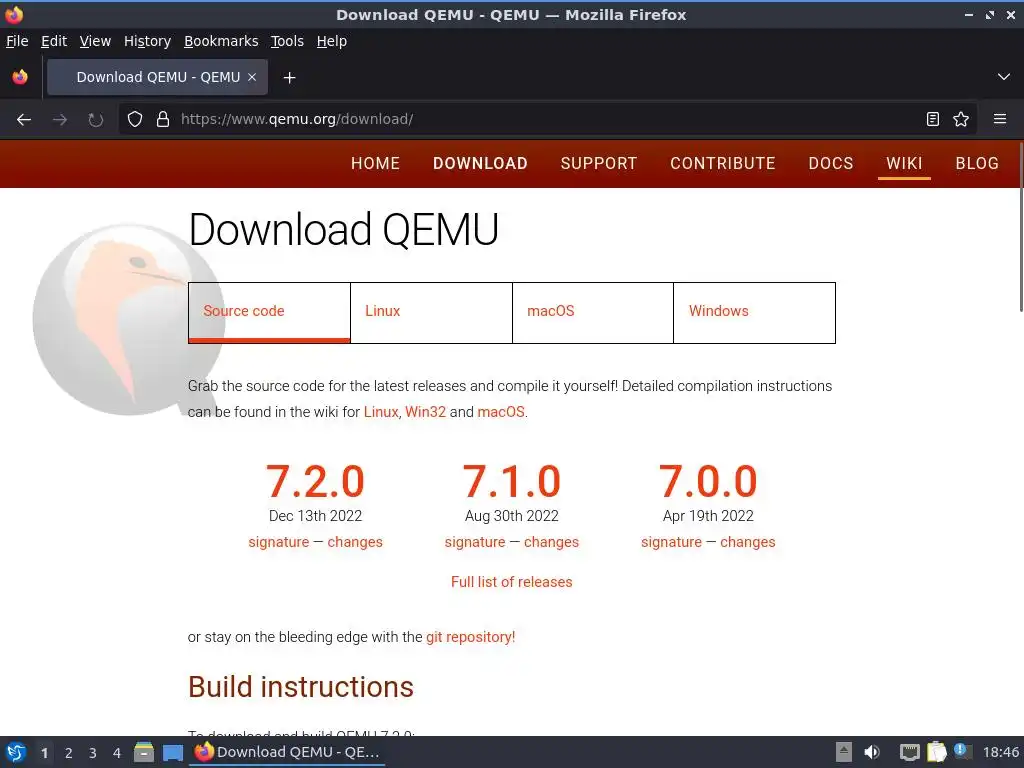
Task: Open signature link for 7.0.0
Action: click(671, 542)
